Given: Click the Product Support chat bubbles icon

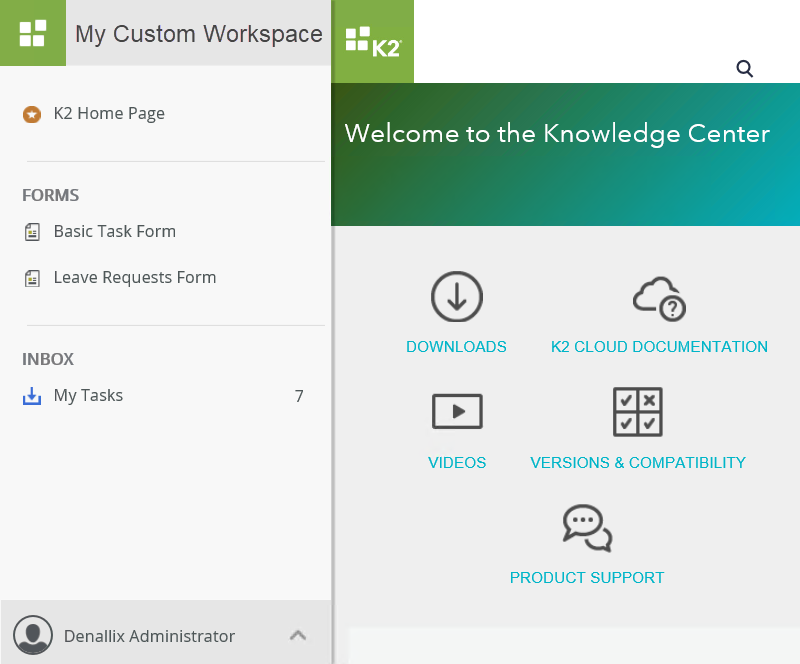Looking at the screenshot, I should point(587,528).
